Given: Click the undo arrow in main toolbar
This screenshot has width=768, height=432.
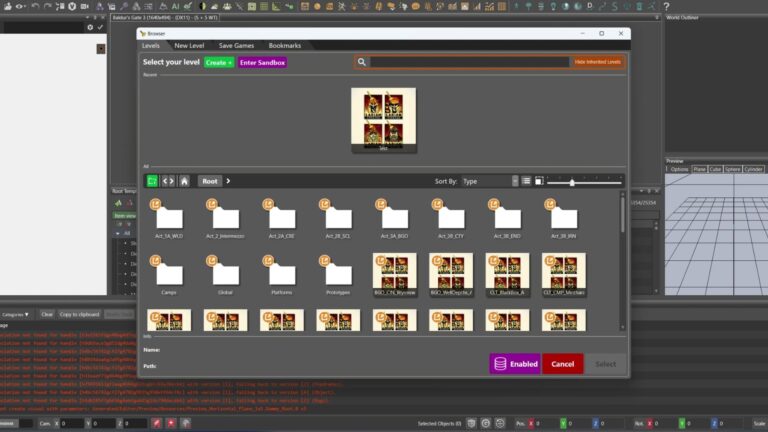Looking at the screenshot, I should coord(35,6).
